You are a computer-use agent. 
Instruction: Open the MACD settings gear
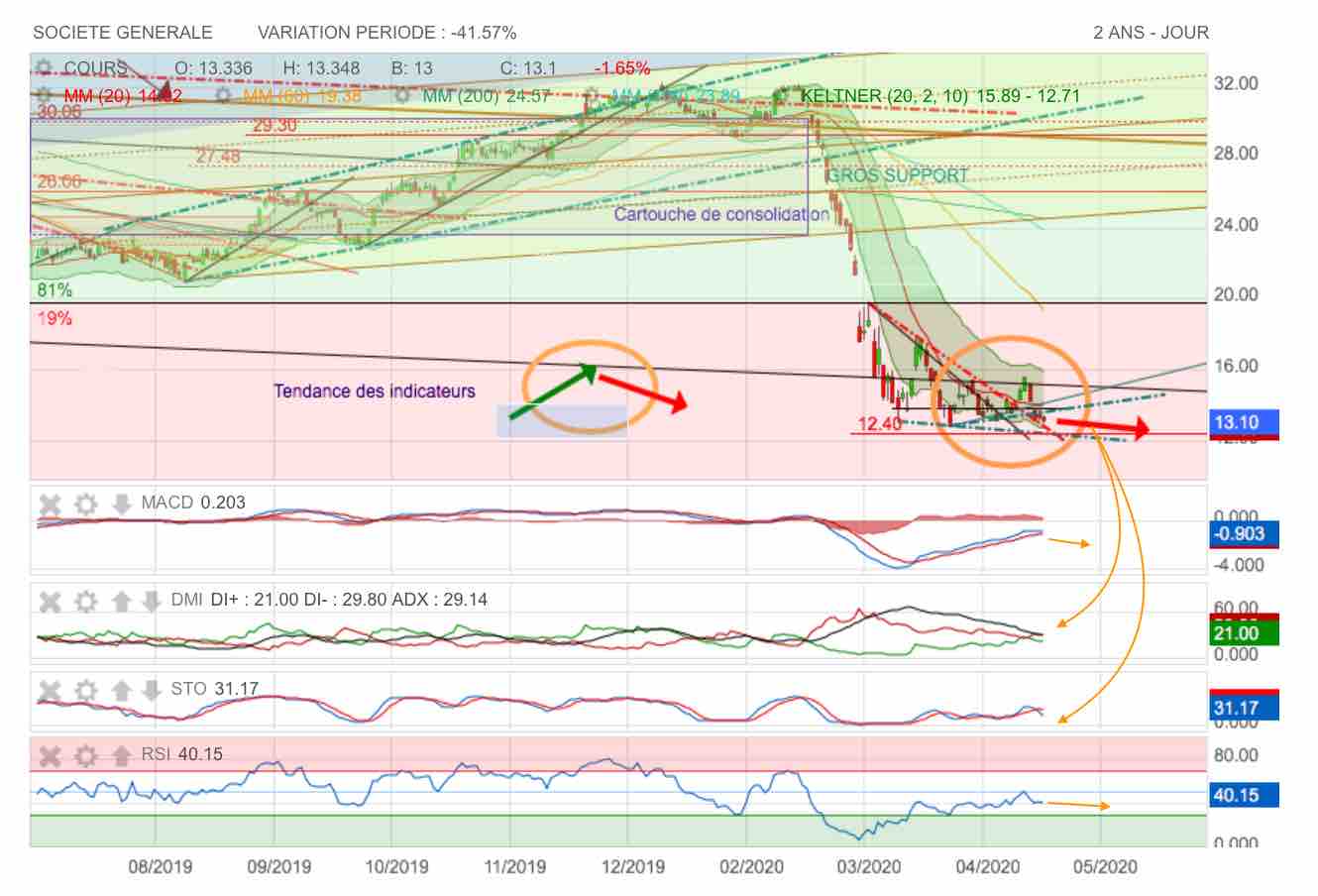point(86,504)
